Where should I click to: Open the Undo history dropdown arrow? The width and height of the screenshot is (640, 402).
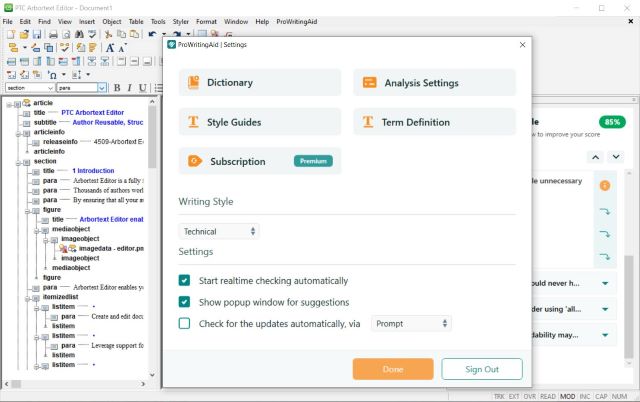164,35
